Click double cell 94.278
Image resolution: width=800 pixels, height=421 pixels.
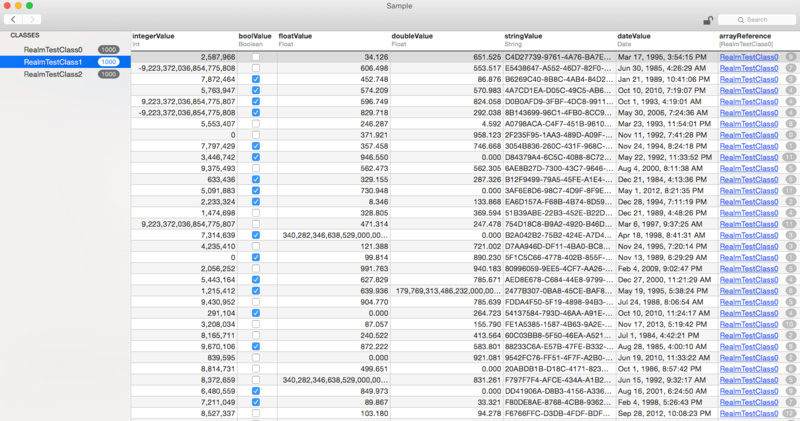[446, 413]
